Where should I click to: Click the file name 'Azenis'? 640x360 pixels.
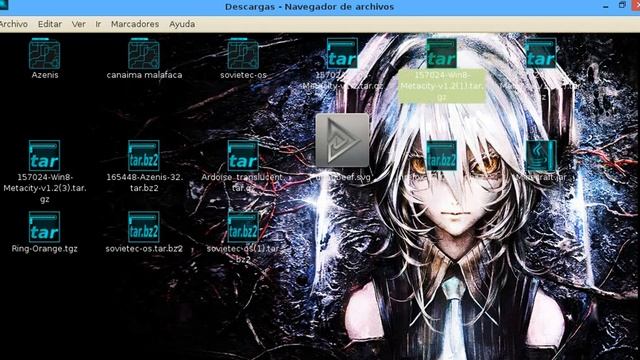tap(45, 75)
